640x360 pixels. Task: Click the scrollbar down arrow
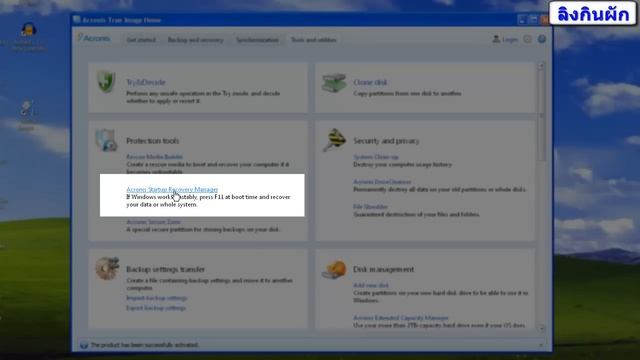coord(542,328)
